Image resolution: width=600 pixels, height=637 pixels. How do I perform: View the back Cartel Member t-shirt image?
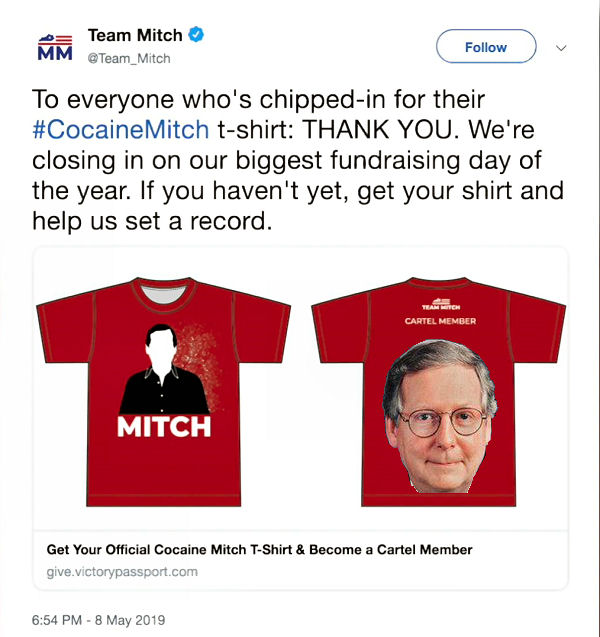(x=438, y=392)
